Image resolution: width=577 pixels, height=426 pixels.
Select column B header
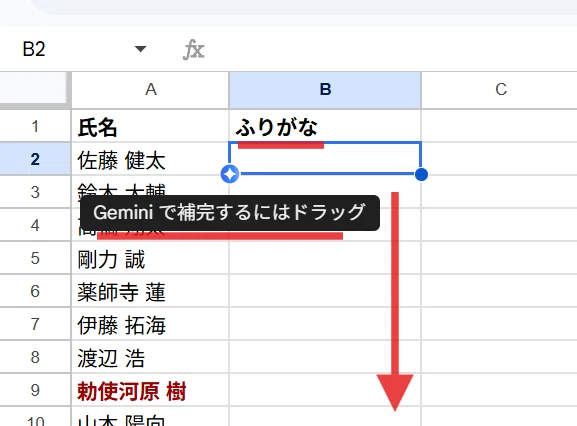(x=325, y=89)
